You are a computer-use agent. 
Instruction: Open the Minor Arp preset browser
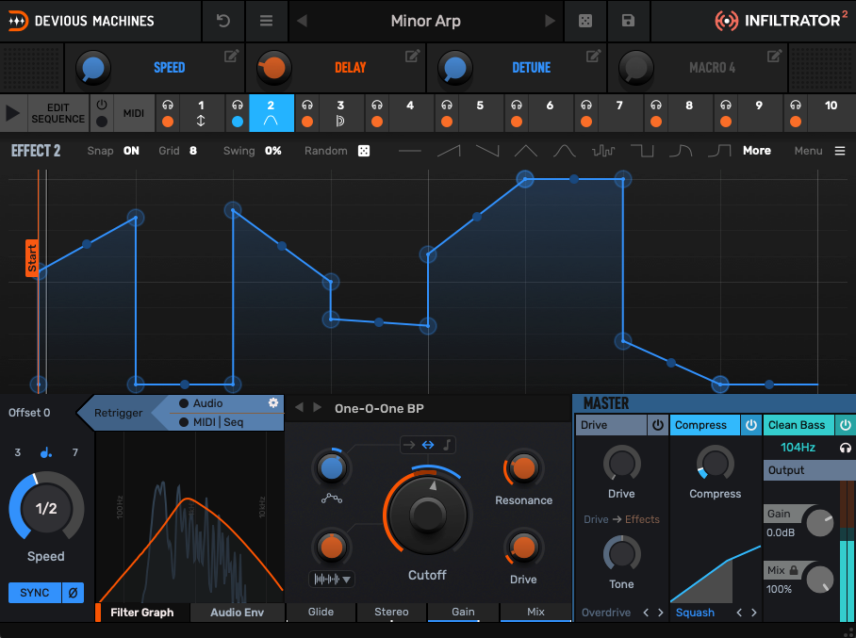point(426,21)
